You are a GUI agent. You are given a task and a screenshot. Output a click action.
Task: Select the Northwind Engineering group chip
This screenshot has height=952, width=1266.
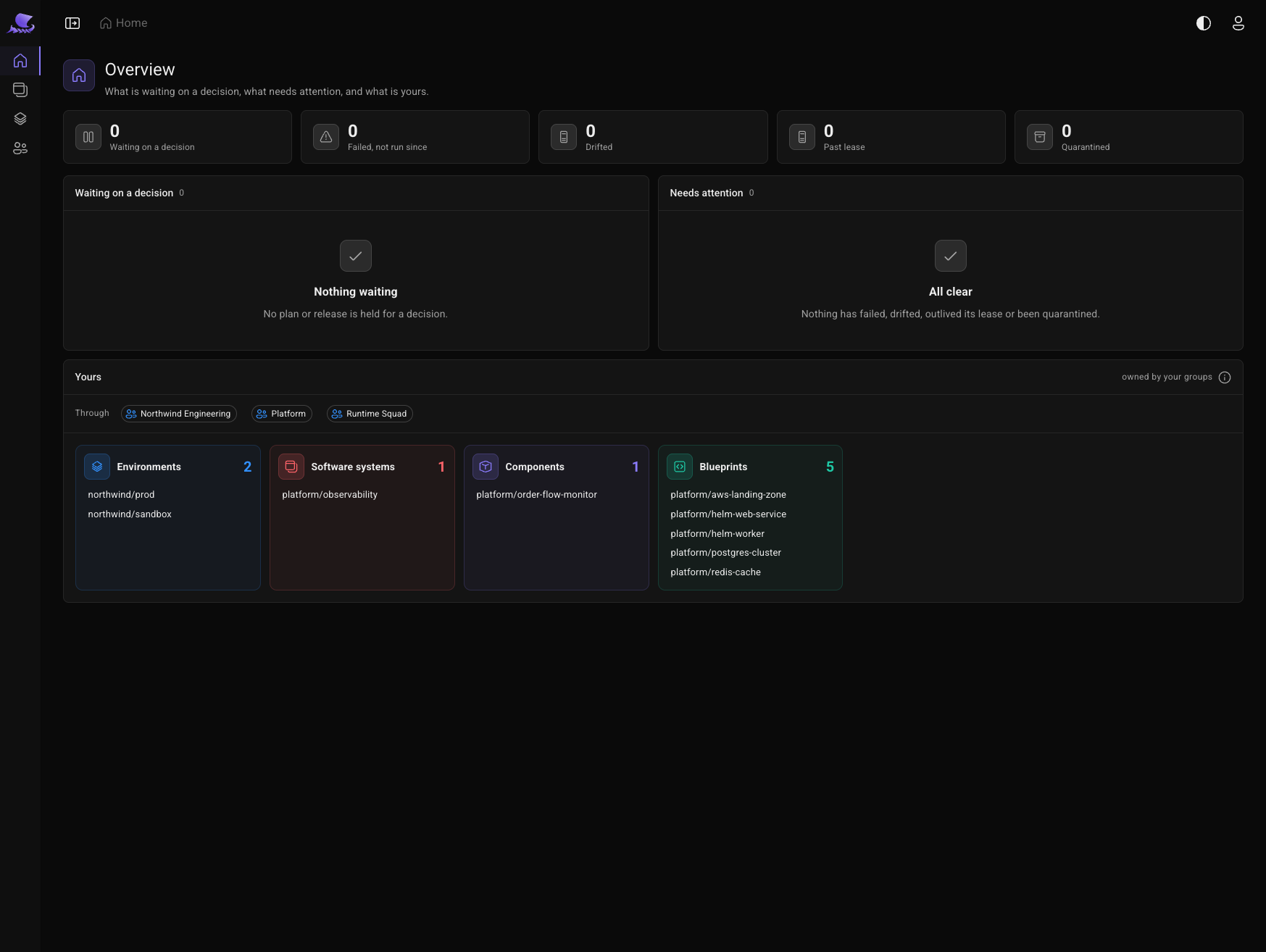tap(179, 414)
